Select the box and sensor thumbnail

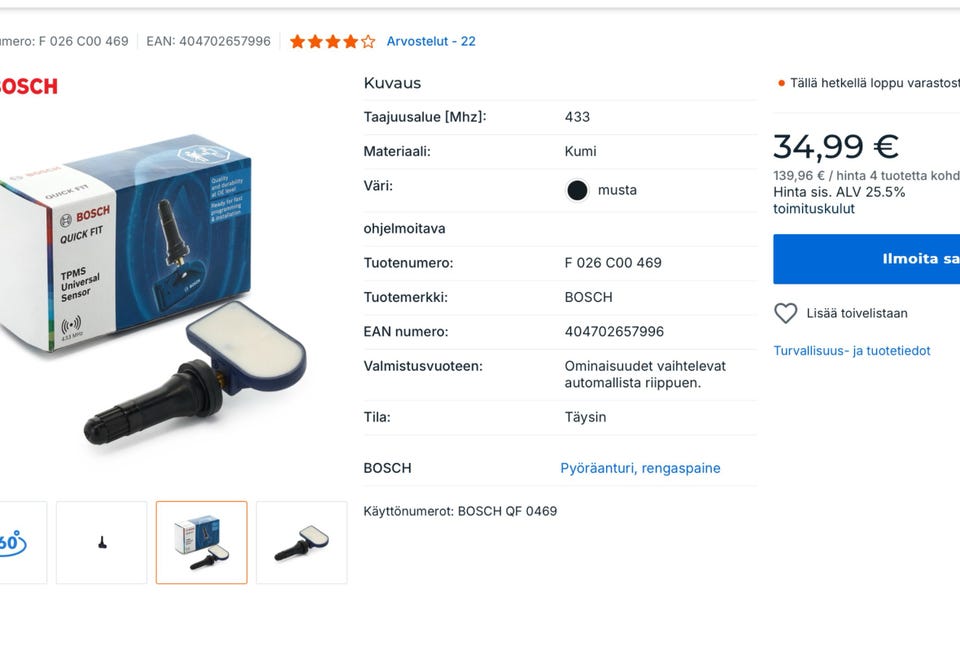[201, 543]
